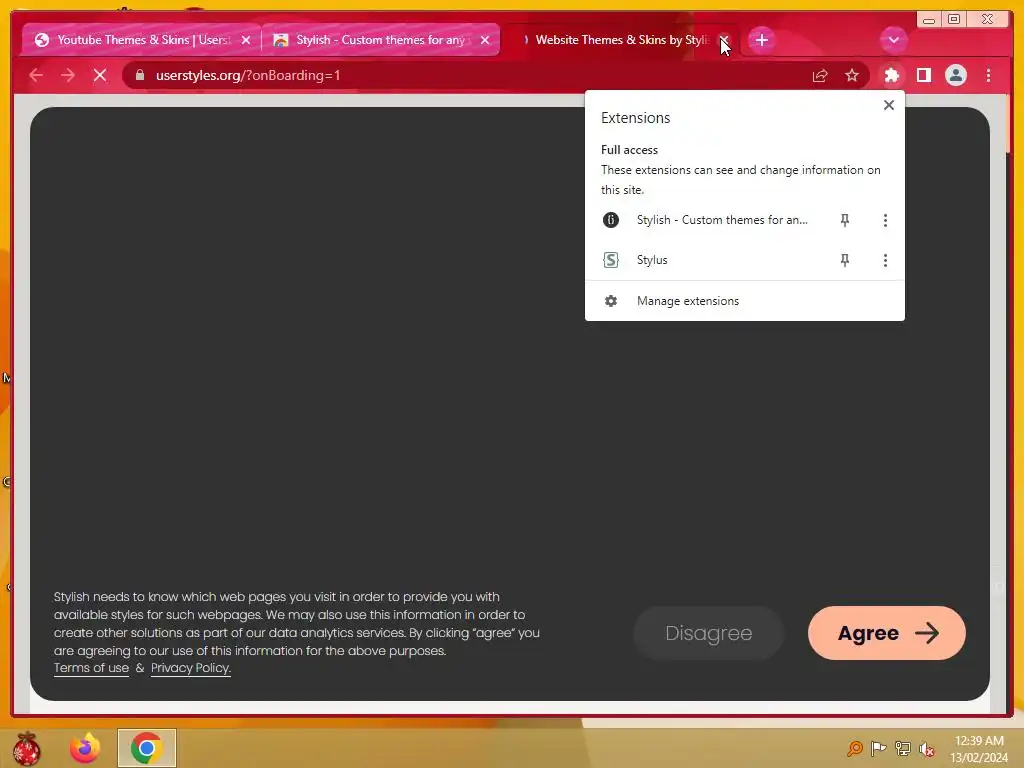Open Chrome's three-dot menu

pos(988,75)
